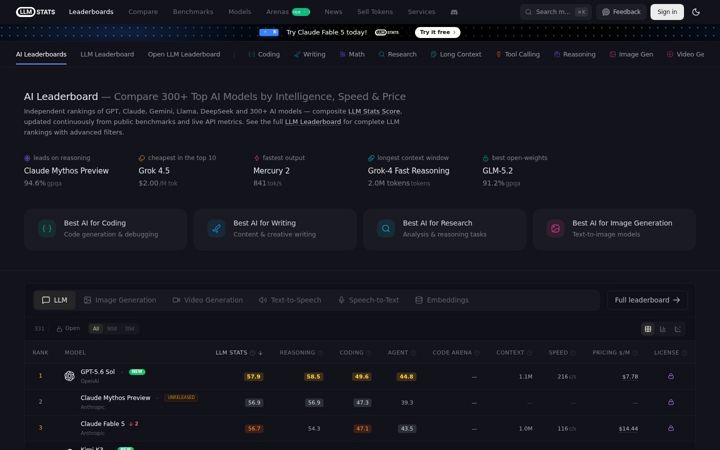Click the Sign in button
Viewport: 720px width, 450px height.
click(x=667, y=12)
